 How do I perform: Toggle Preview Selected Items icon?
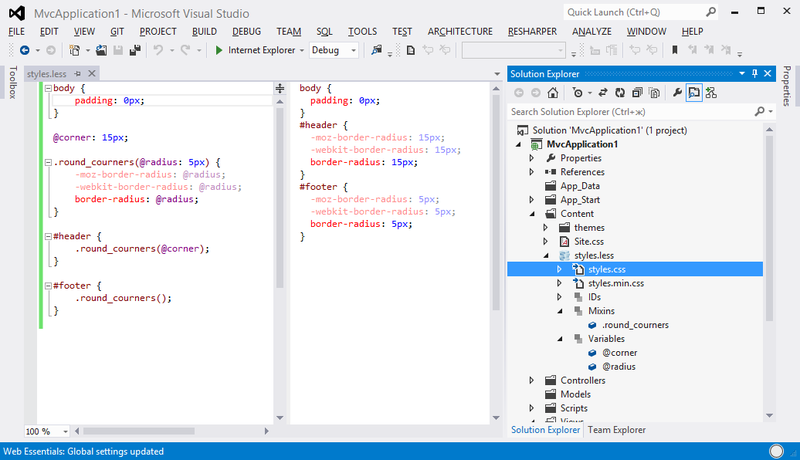pos(694,93)
